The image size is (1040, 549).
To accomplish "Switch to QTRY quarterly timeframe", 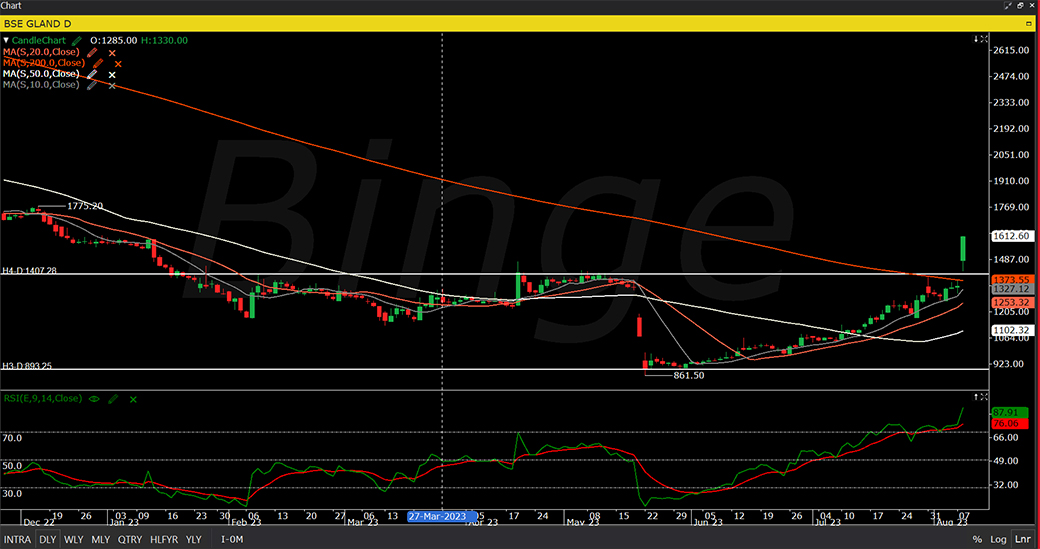I will point(130,540).
